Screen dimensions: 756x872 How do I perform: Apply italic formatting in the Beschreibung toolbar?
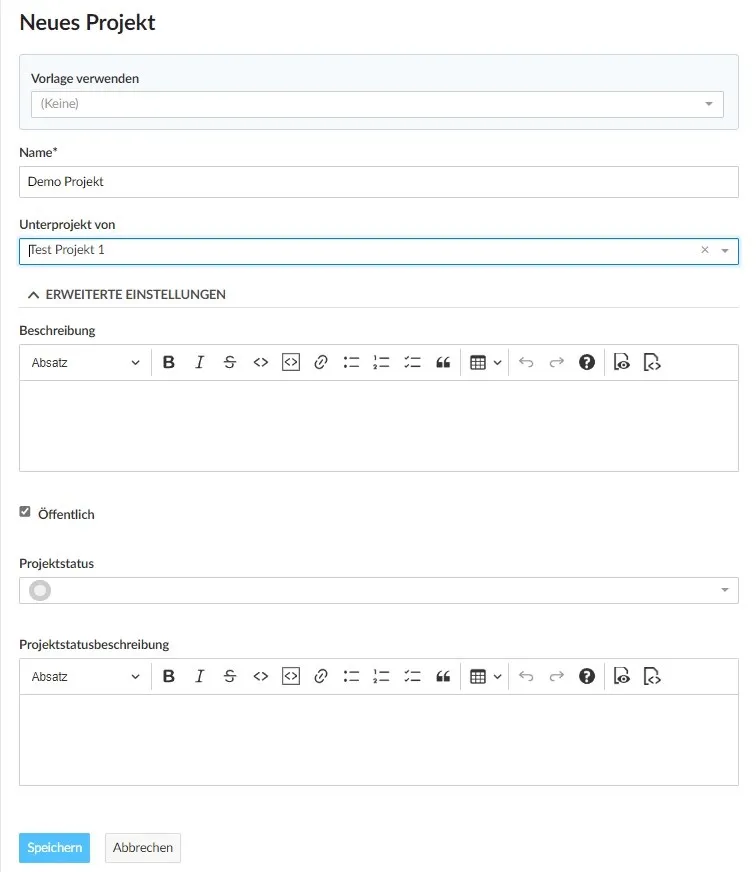click(x=199, y=362)
